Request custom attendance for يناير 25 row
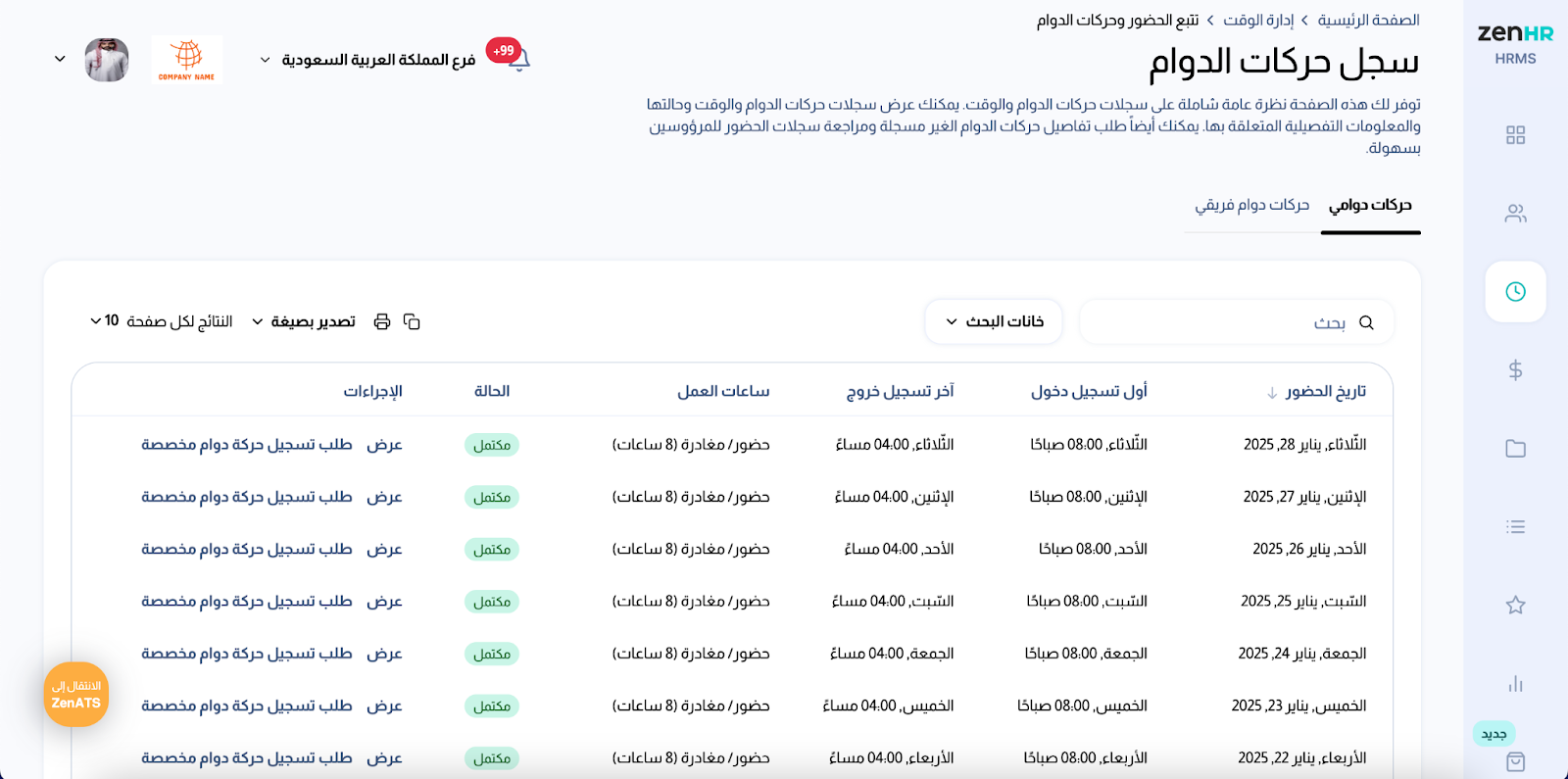 [246, 602]
